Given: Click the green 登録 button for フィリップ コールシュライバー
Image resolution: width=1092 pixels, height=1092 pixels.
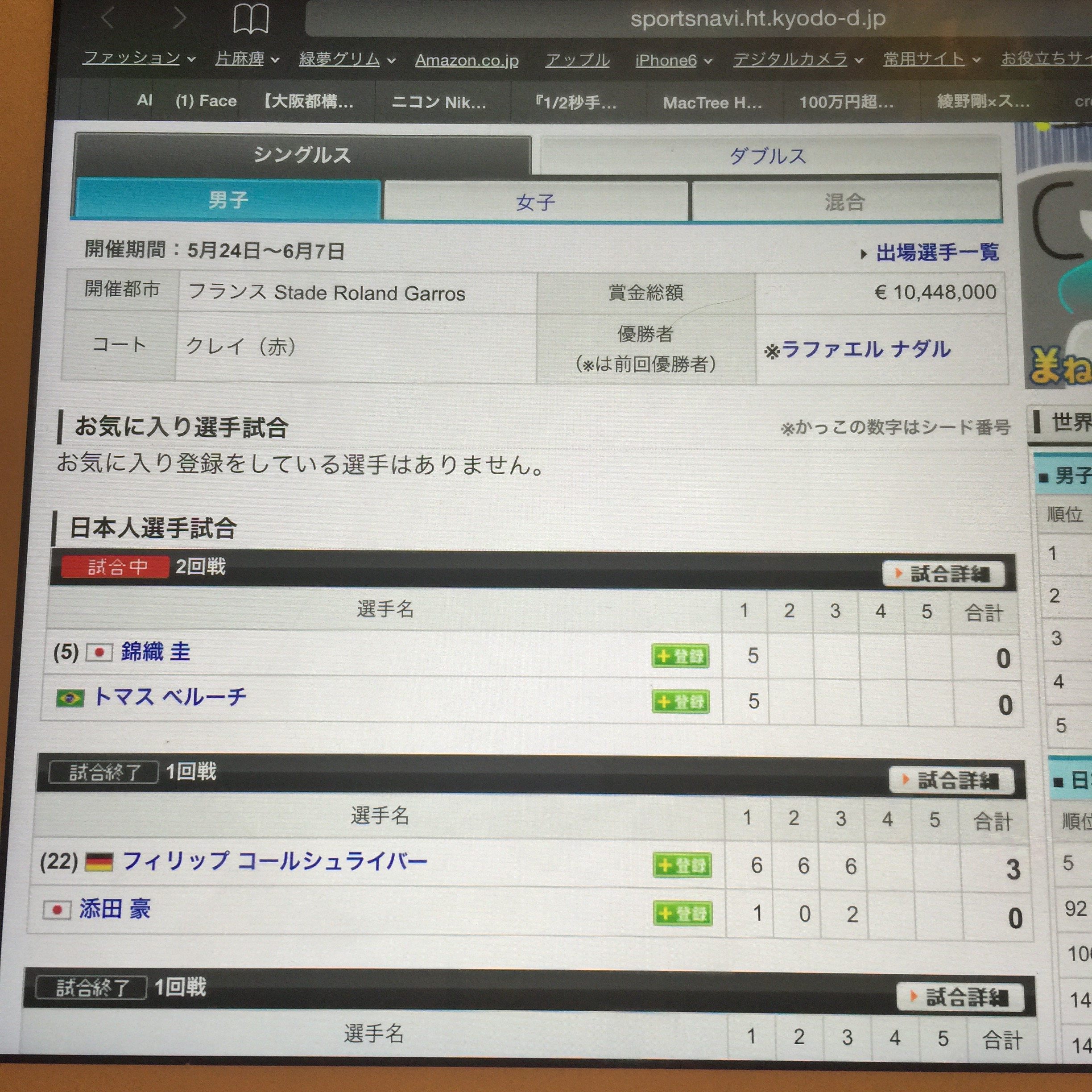Looking at the screenshot, I should [682, 865].
